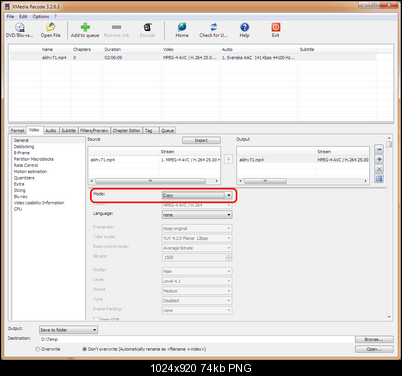Click the Destination path field
The height and width of the screenshot is (376, 402).
pos(196,339)
